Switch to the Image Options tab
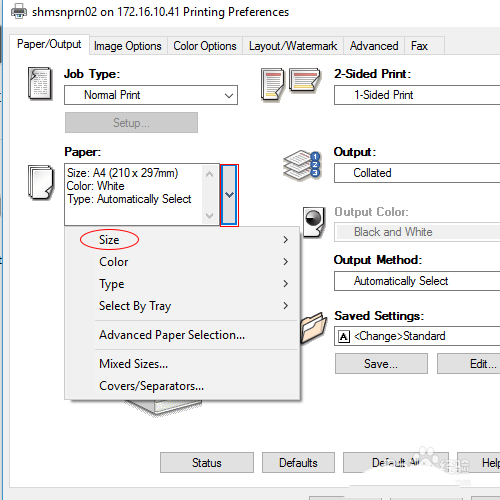This screenshot has height=500, width=500. pyautogui.click(x=128, y=46)
